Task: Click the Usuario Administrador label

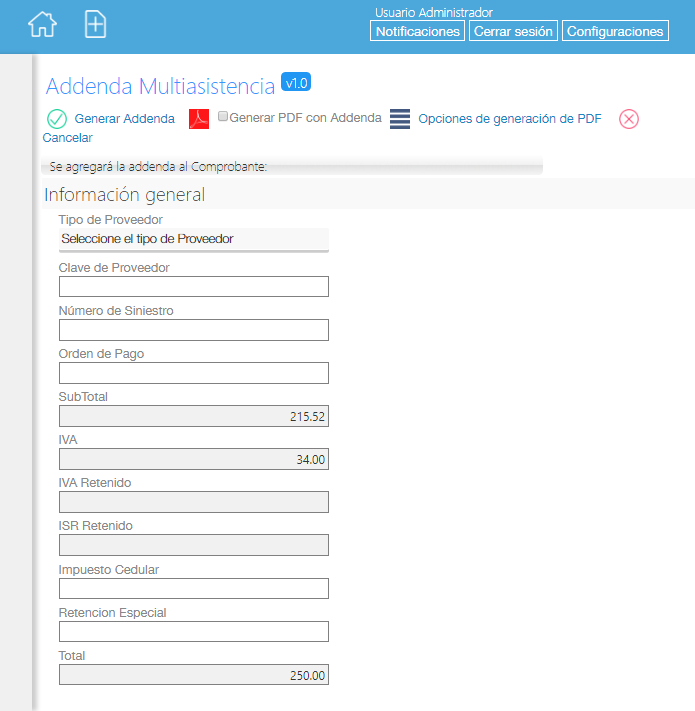Action: click(x=433, y=12)
